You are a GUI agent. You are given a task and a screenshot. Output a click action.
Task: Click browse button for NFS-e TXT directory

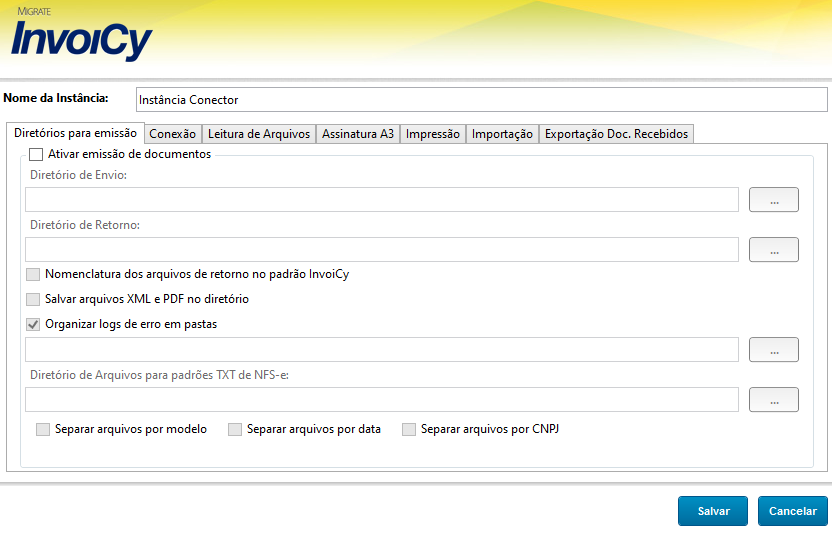click(x=773, y=400)
